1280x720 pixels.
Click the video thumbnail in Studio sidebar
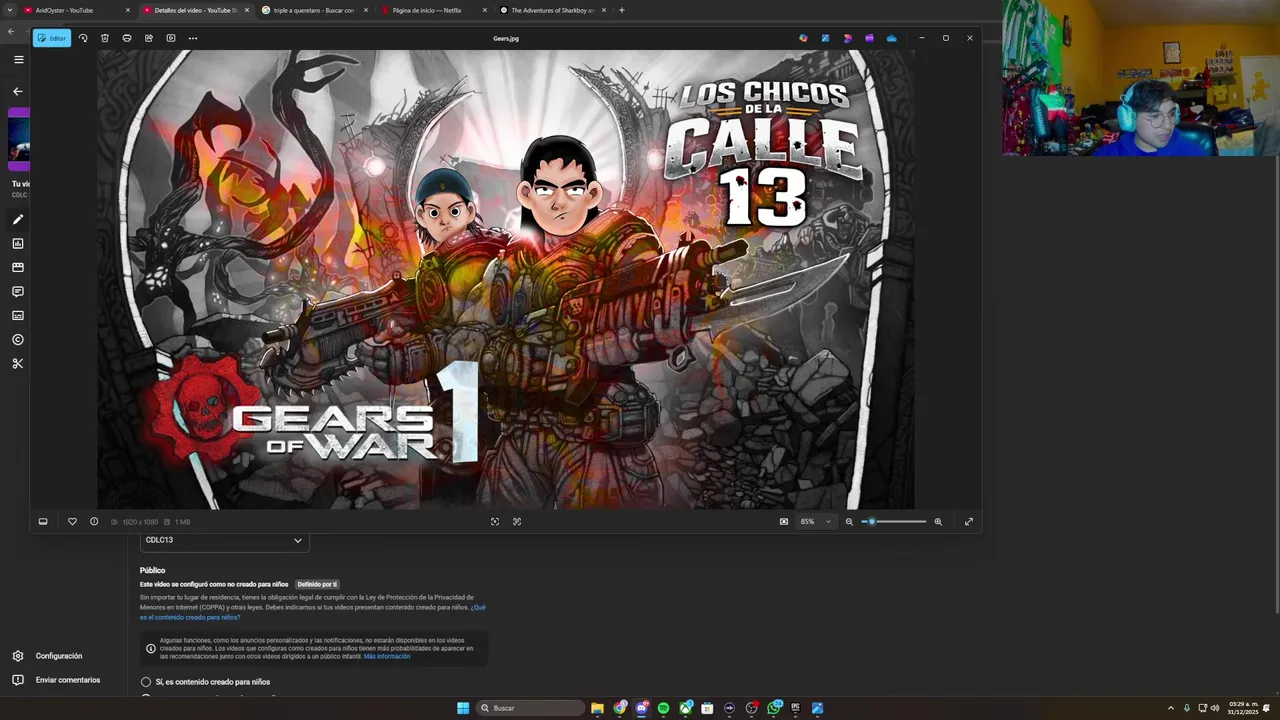[x=19, y=139]
